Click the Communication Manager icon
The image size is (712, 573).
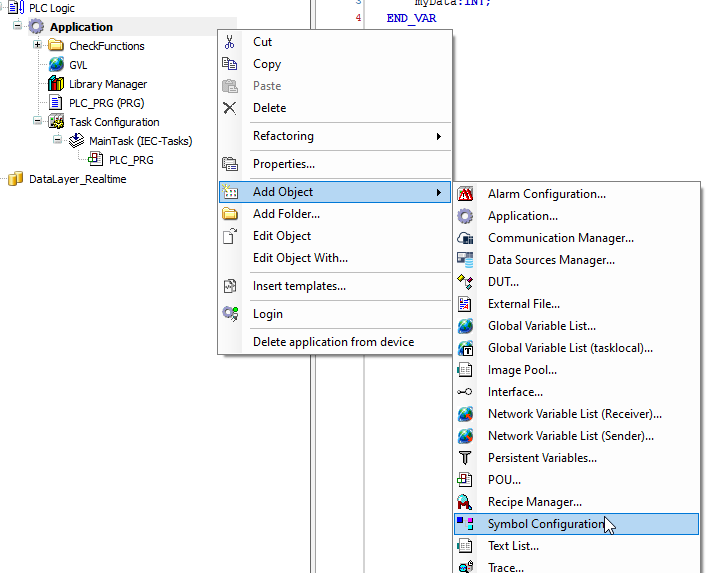[x=465, y=238]
